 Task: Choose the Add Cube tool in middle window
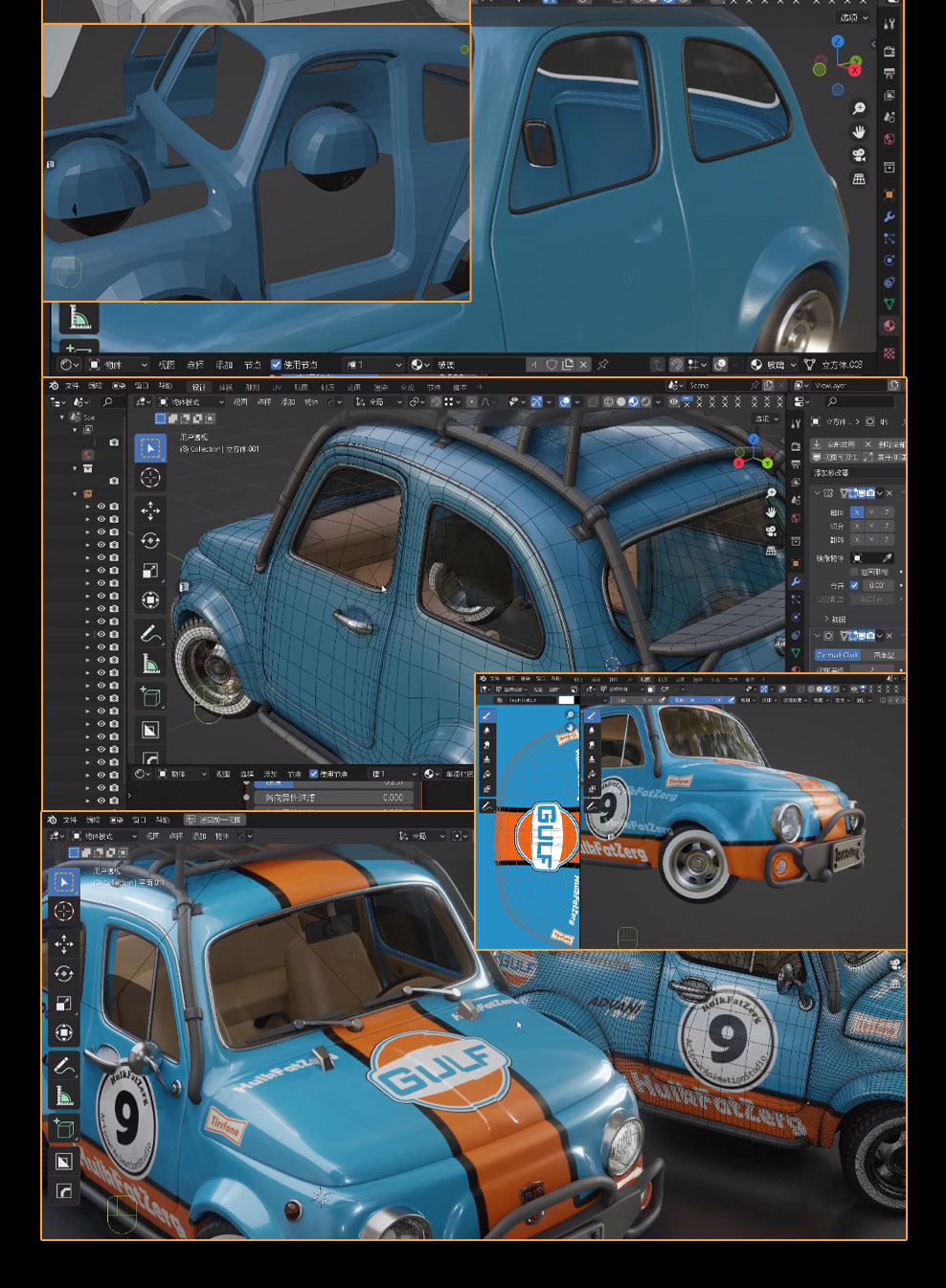150,696
